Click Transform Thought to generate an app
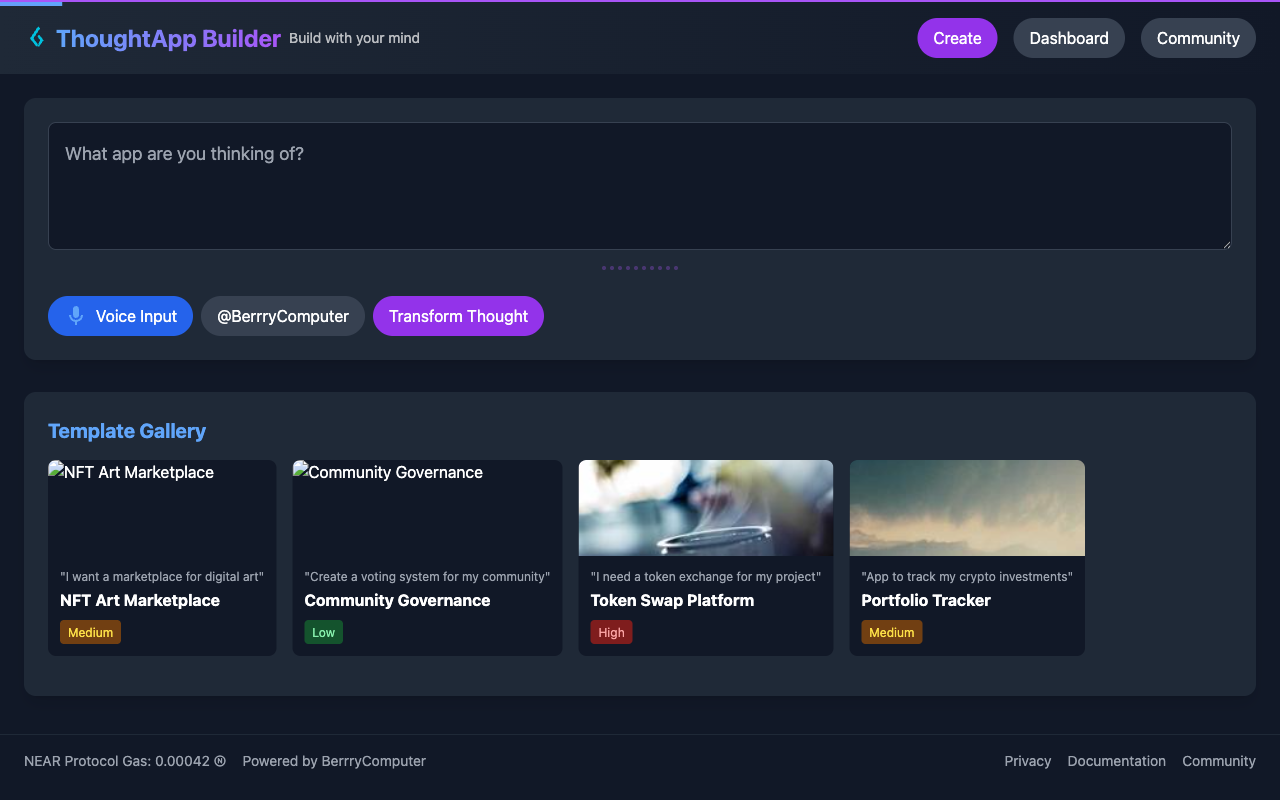The width and height of the screenshot is (1280, 800). pyautogui.click(x=458, y=315)
